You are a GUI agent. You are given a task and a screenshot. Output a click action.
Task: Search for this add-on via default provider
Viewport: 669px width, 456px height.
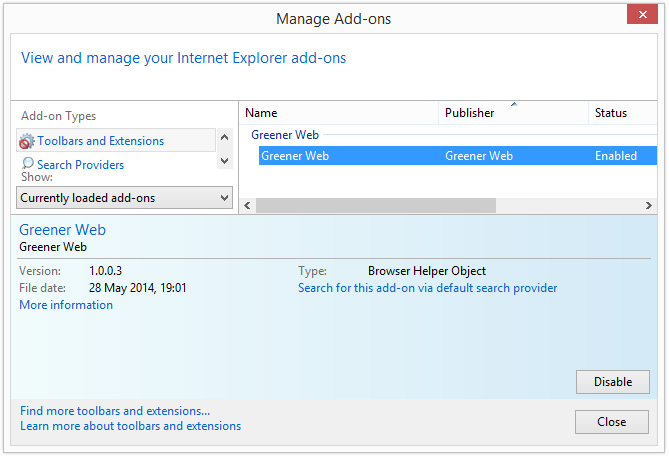(x=428, y=288)
